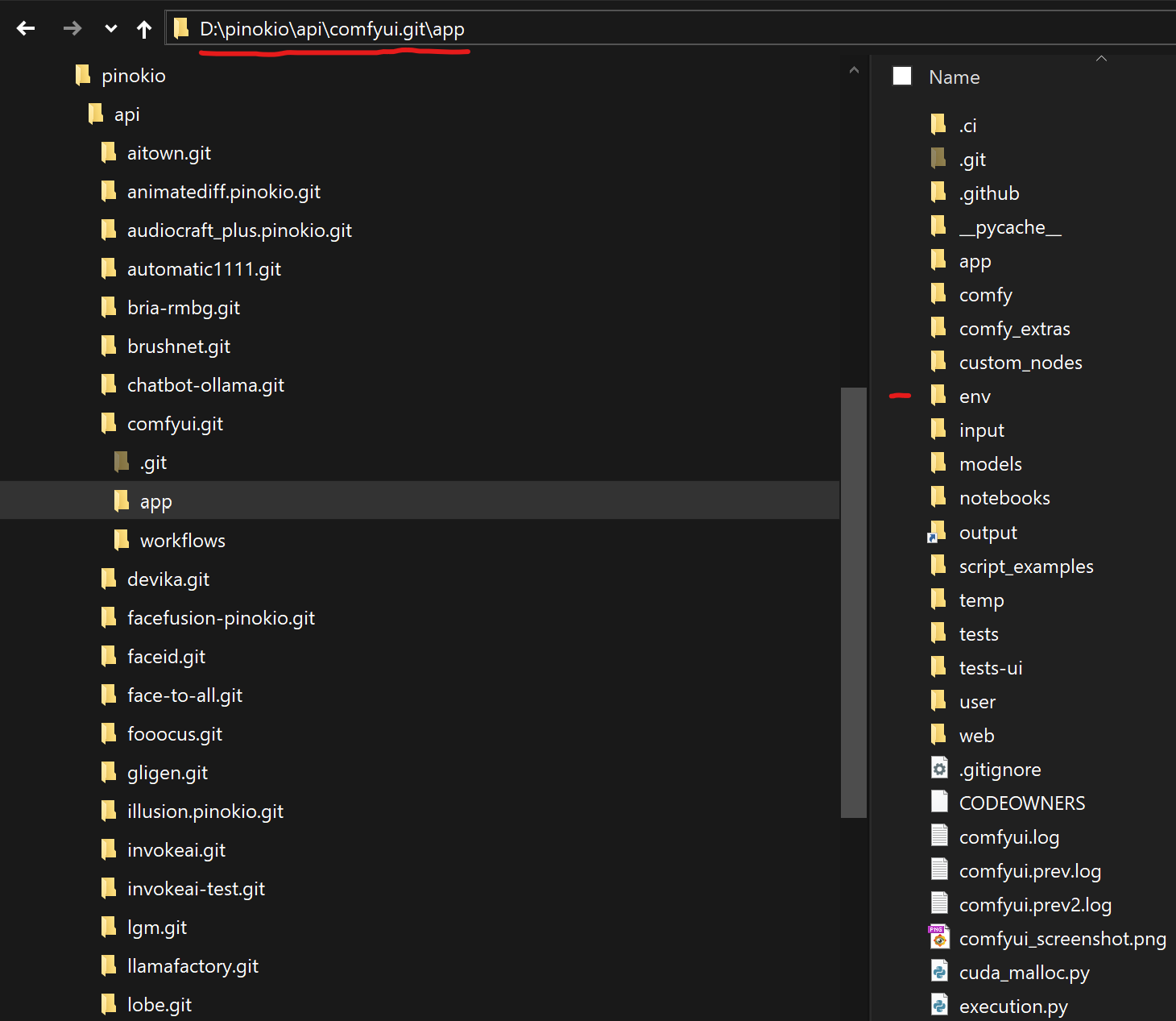Select the app folder in file list
Image resolution: width=1176 pixels, height=1021 pixels.
click(x=975, y=261)
